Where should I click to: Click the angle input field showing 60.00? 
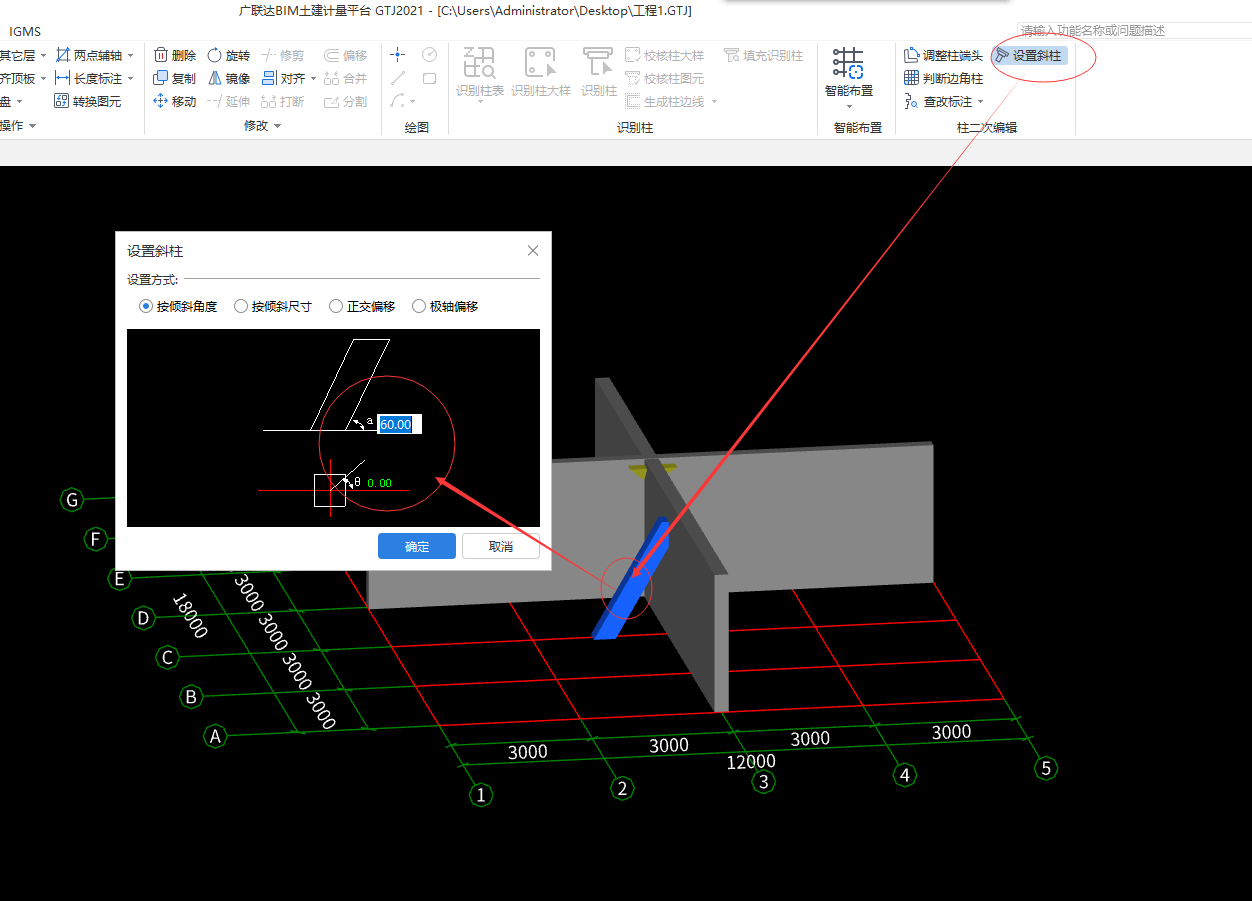(x=400, y=424)
